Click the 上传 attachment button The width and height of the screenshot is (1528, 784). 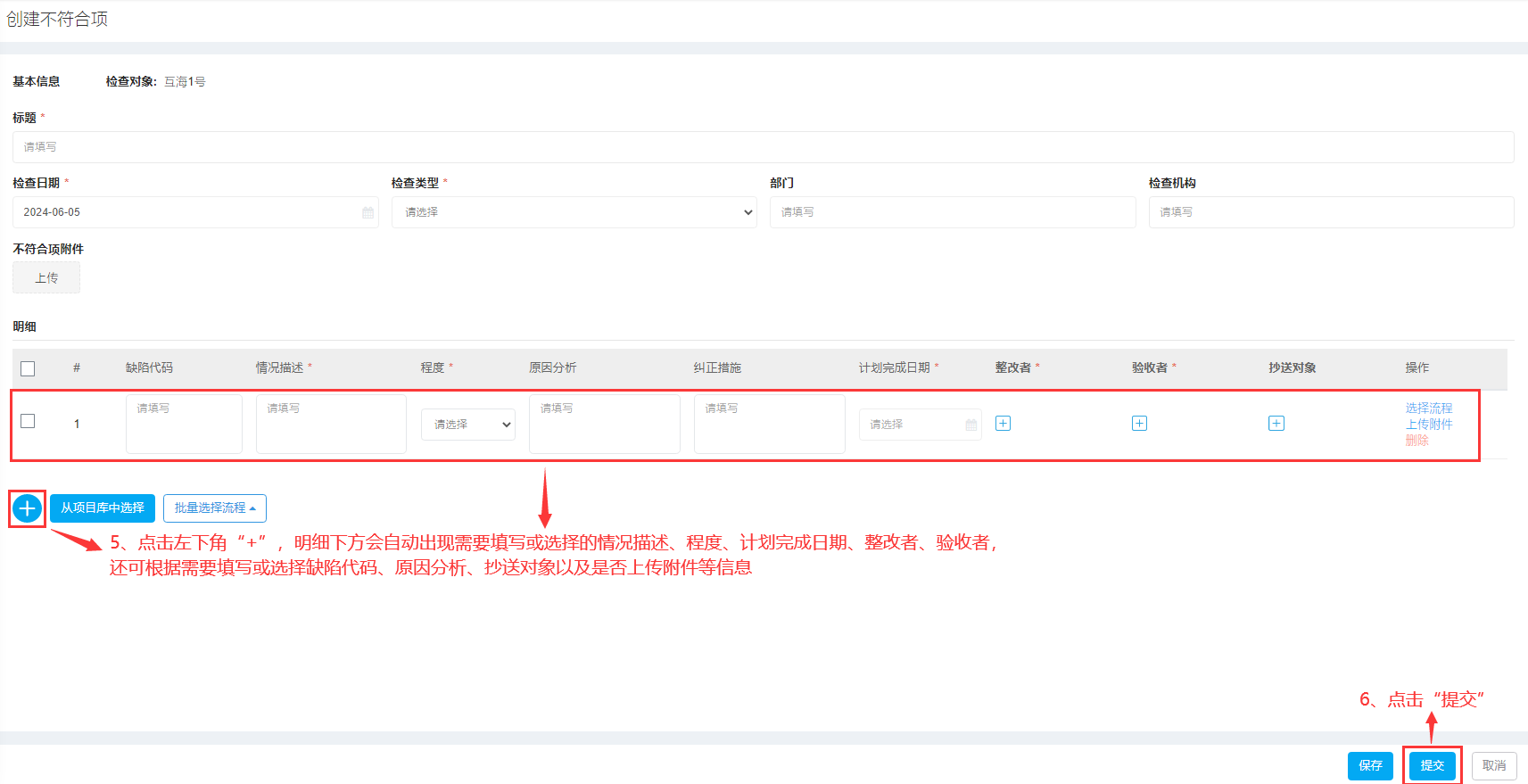(x=46, y=277)
